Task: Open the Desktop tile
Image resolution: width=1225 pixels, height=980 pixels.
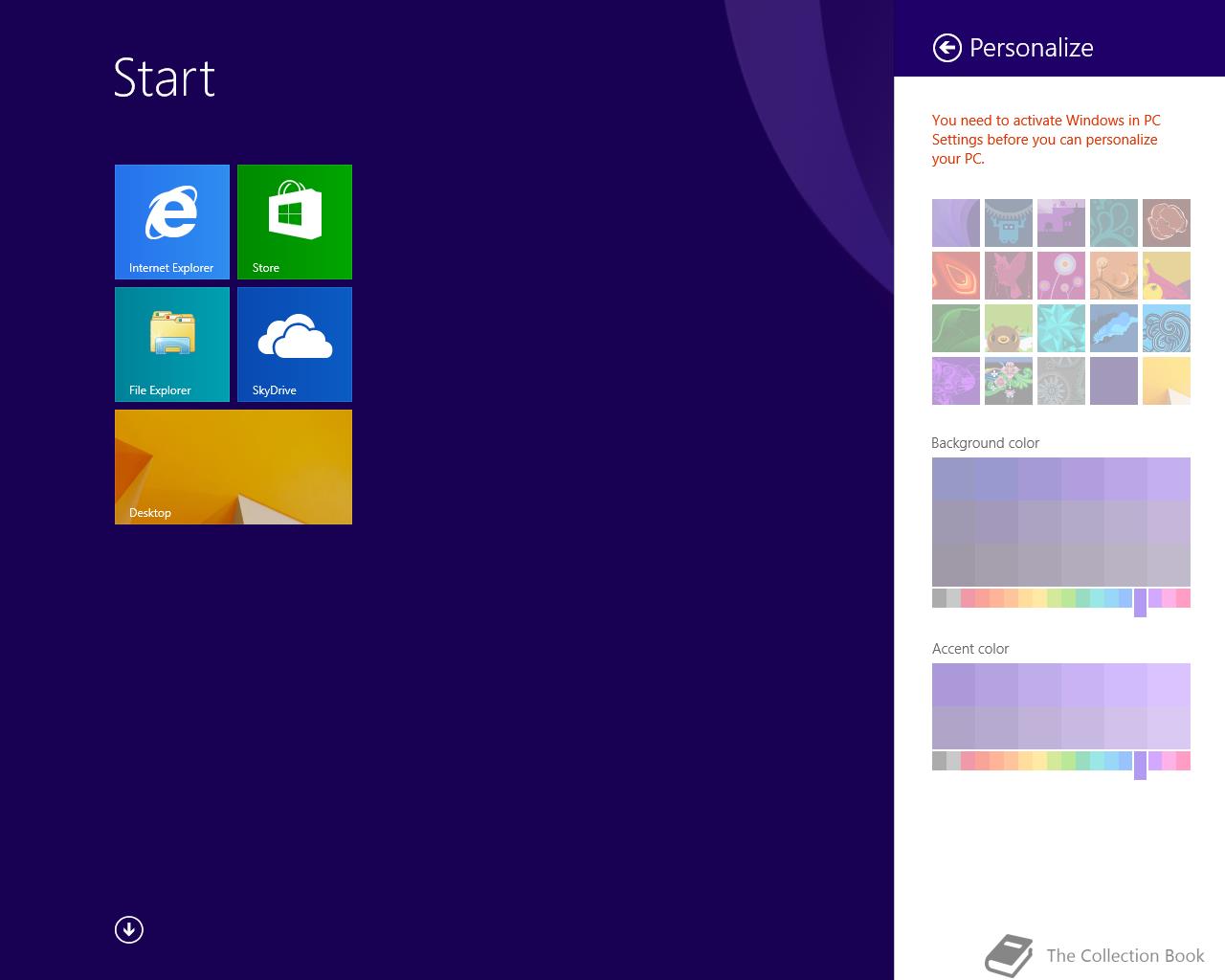Action: (x=234, y=467)
